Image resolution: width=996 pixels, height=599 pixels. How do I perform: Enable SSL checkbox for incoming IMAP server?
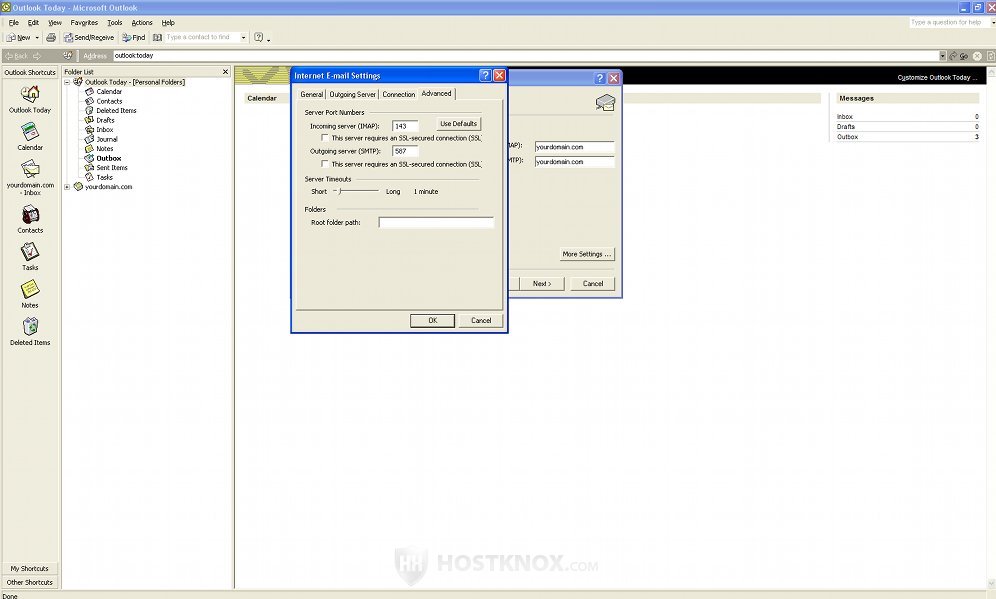click(325, 137)
